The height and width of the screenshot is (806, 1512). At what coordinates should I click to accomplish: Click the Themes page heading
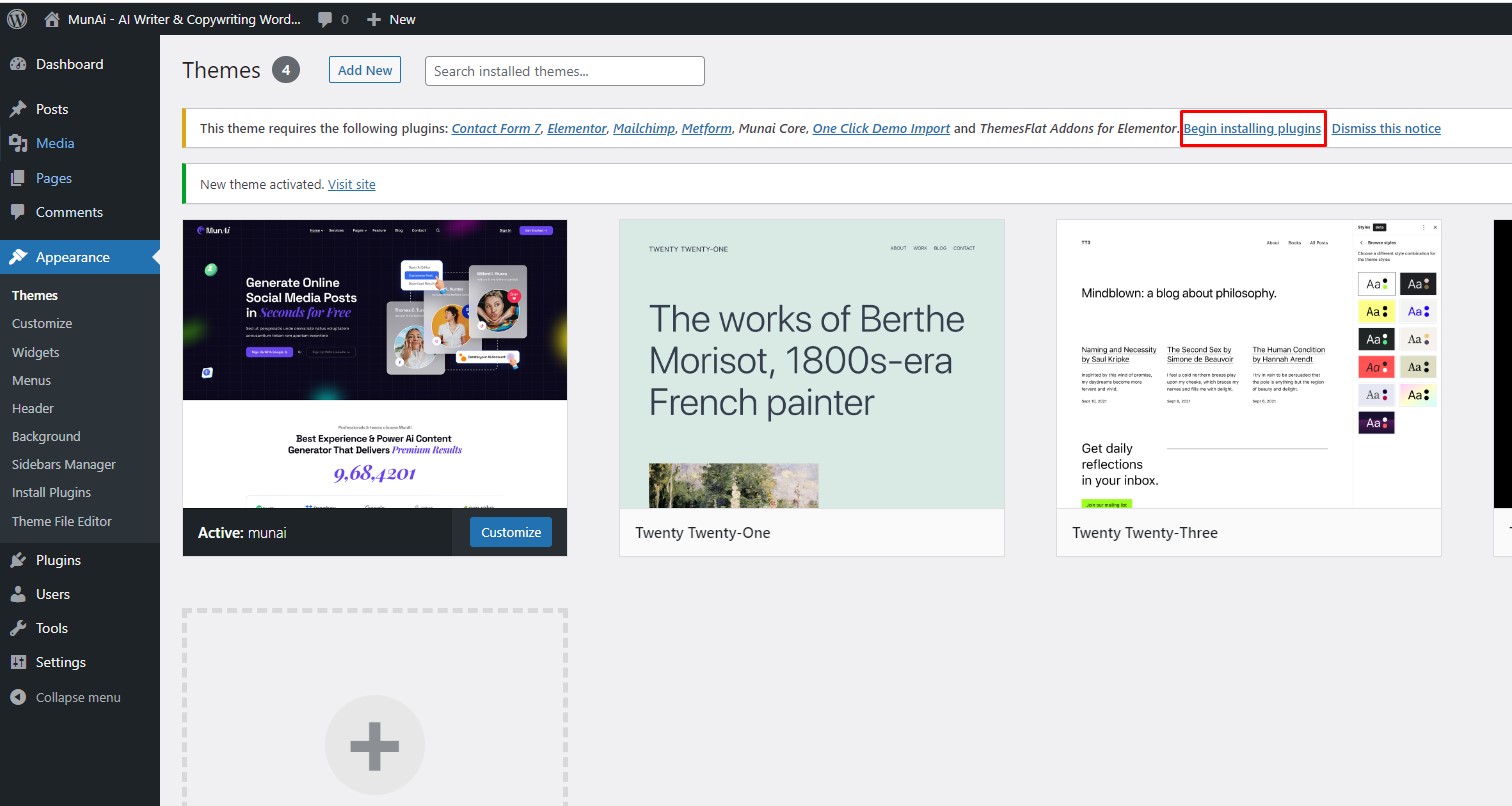pyautogui.click(x=221, y=70)
